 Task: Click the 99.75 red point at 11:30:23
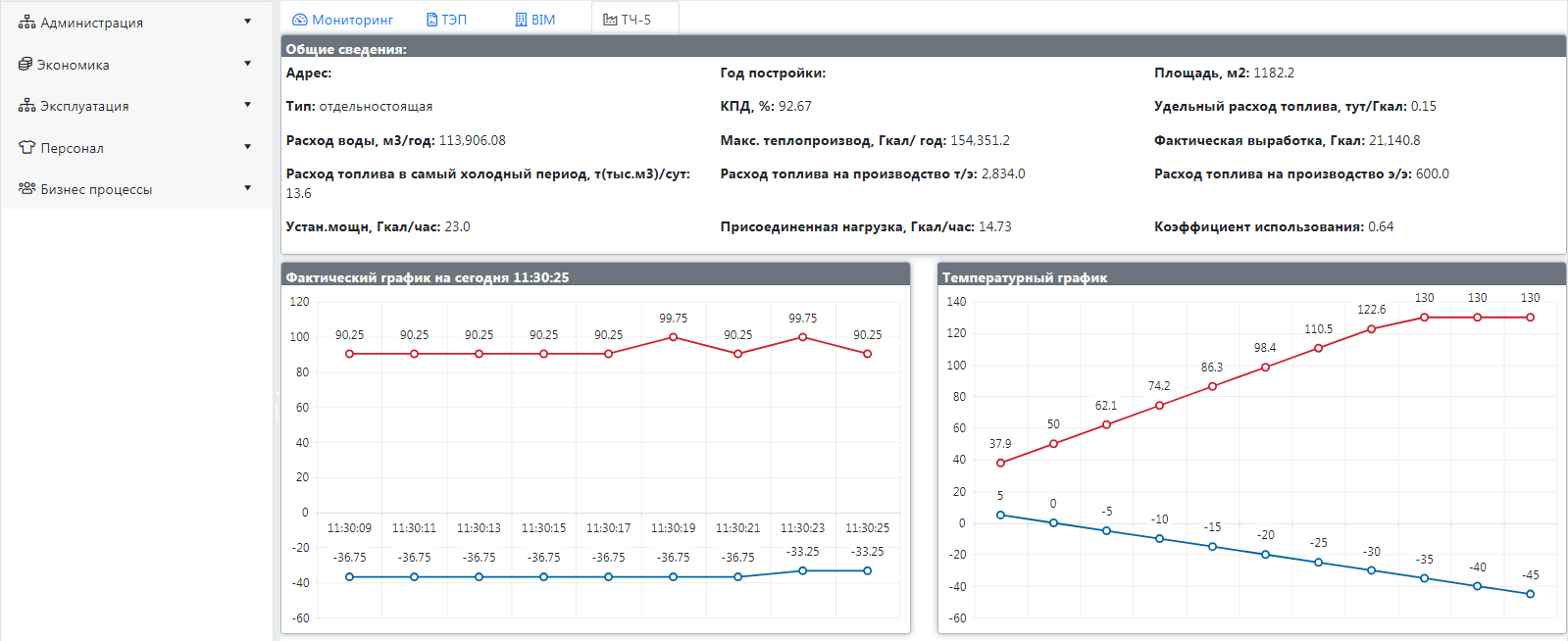click(x=802, y=337)
